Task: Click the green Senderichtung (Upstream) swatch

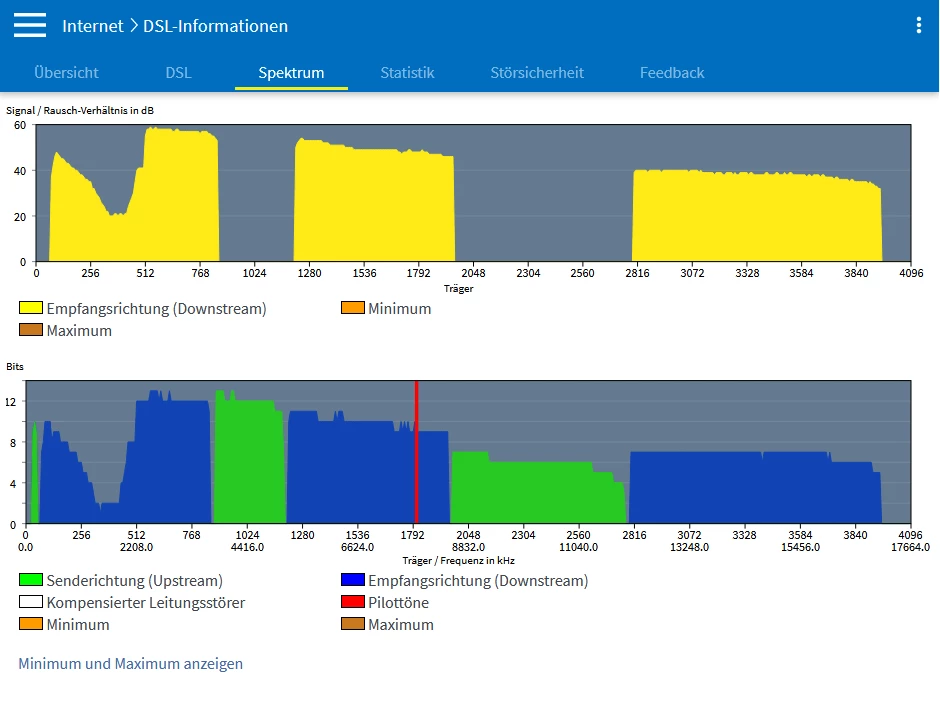Action: [x=31, y=580]
